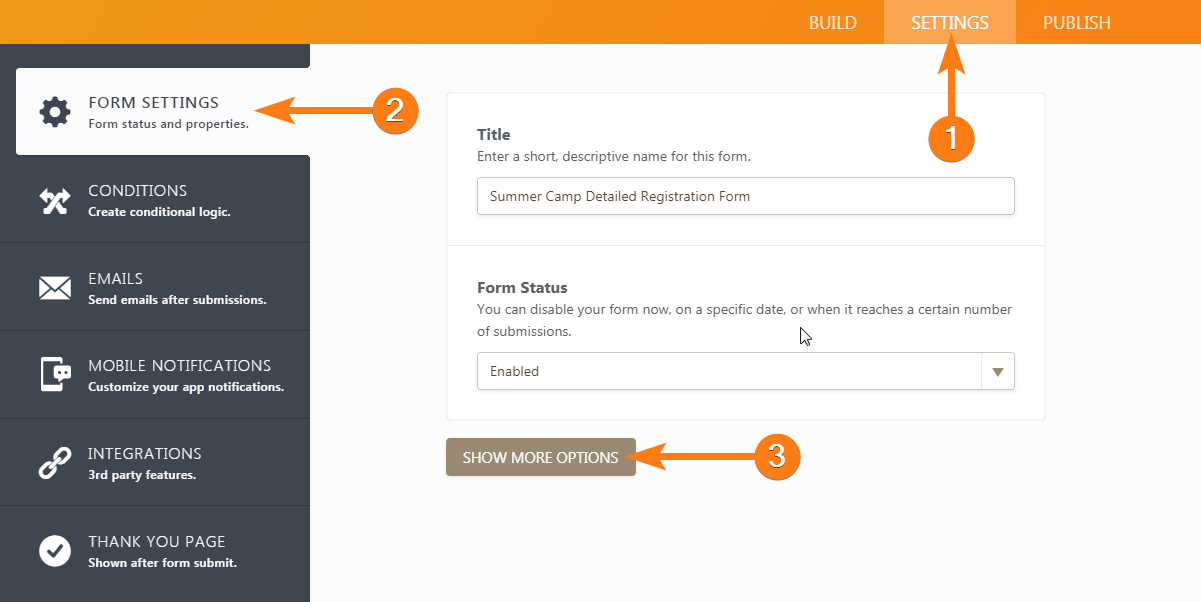
Task: Click the Thank You Page checkmark icon
Action: pyautogui.click(x=54, y=550)
